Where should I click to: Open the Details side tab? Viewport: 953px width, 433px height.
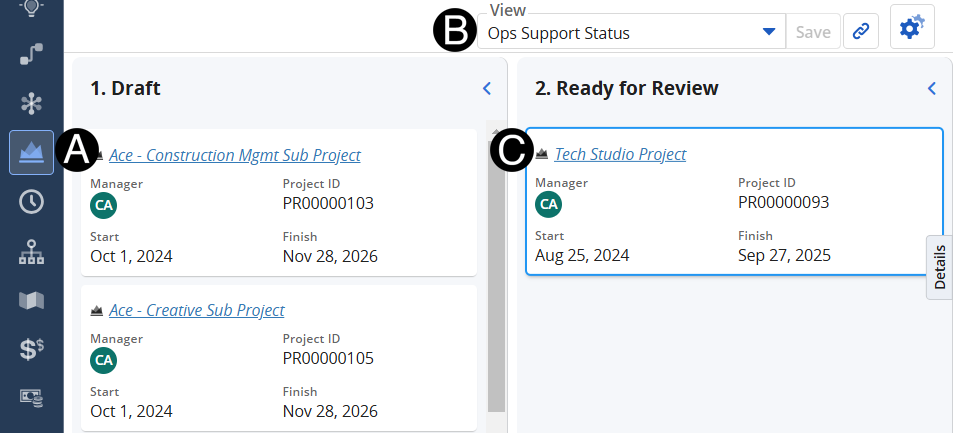pos(939,267)
